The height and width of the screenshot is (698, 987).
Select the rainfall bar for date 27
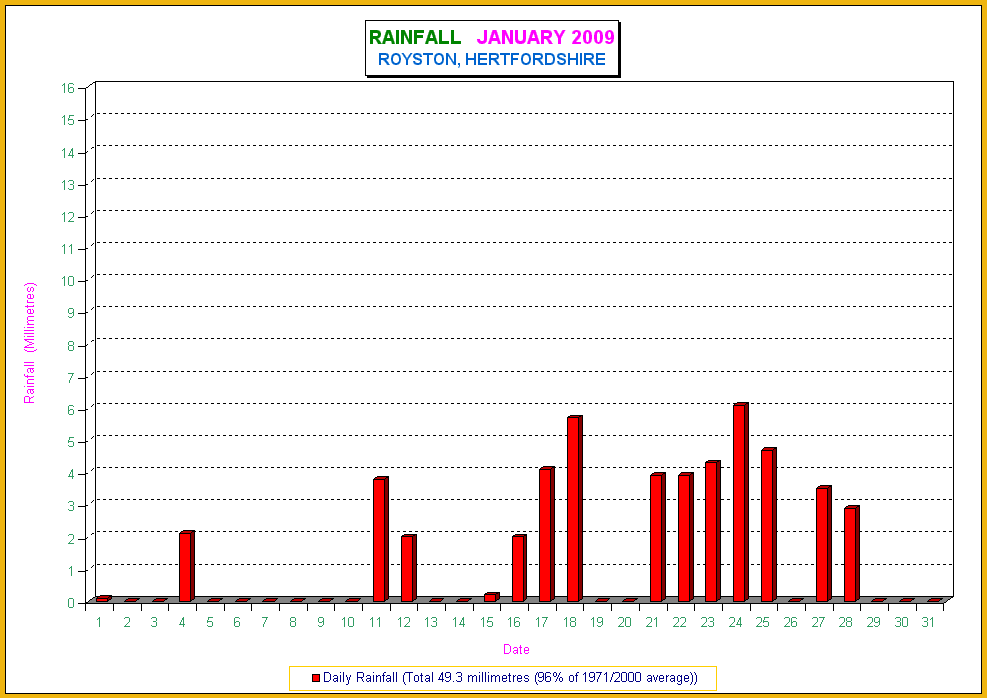tap(824, 544)
